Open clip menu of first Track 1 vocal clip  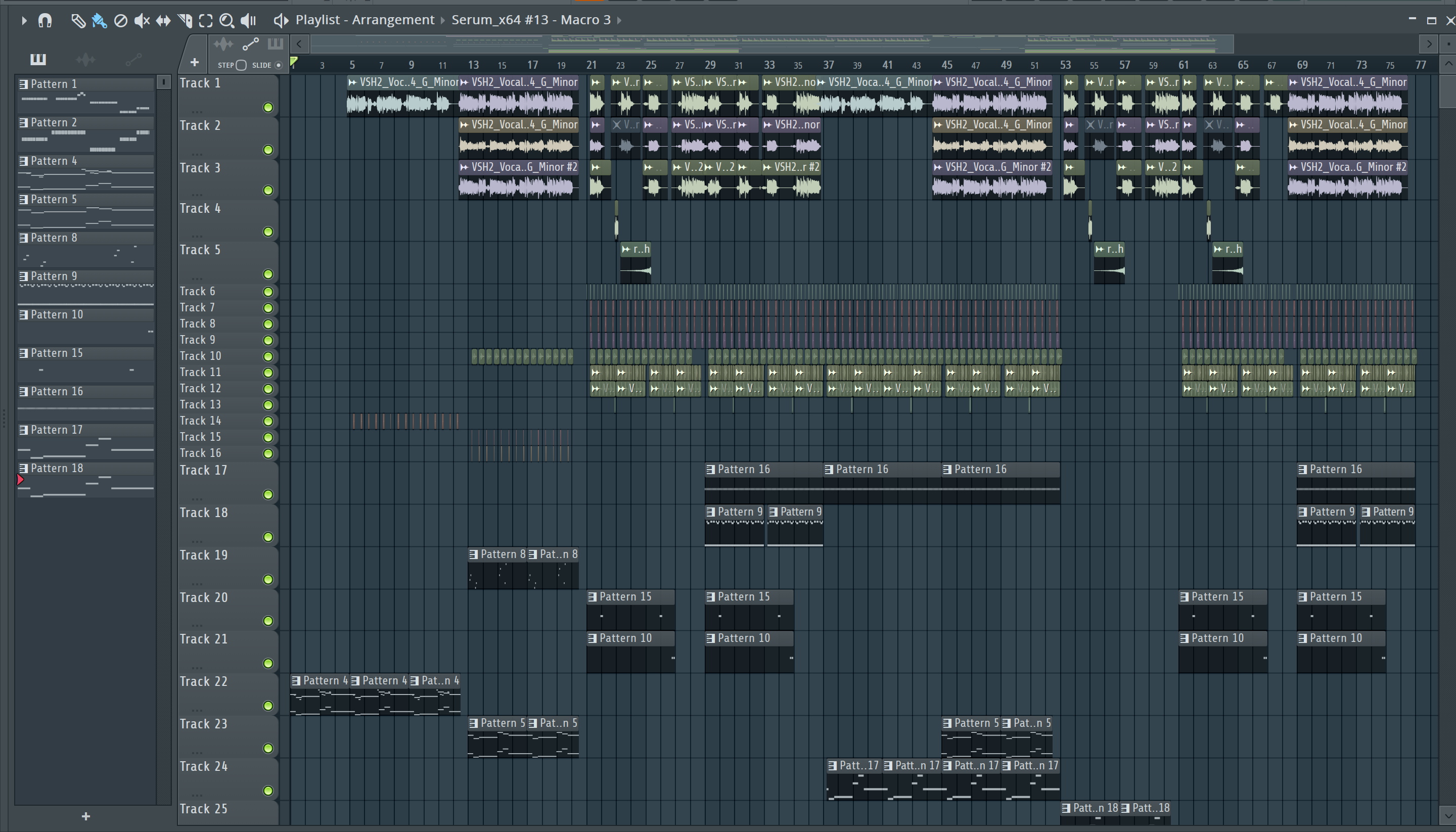click(352, 82)
